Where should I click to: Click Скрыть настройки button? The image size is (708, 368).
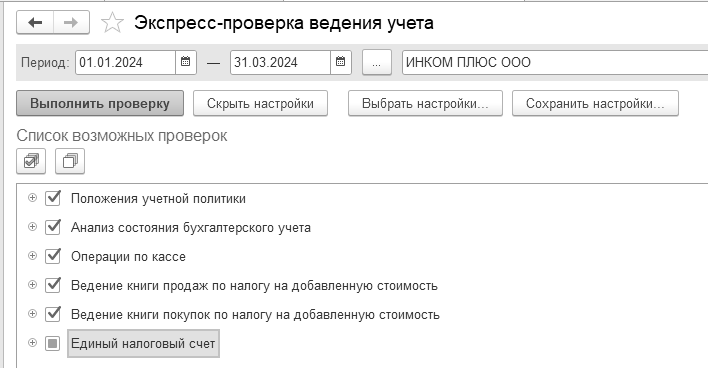pos(260,103)
